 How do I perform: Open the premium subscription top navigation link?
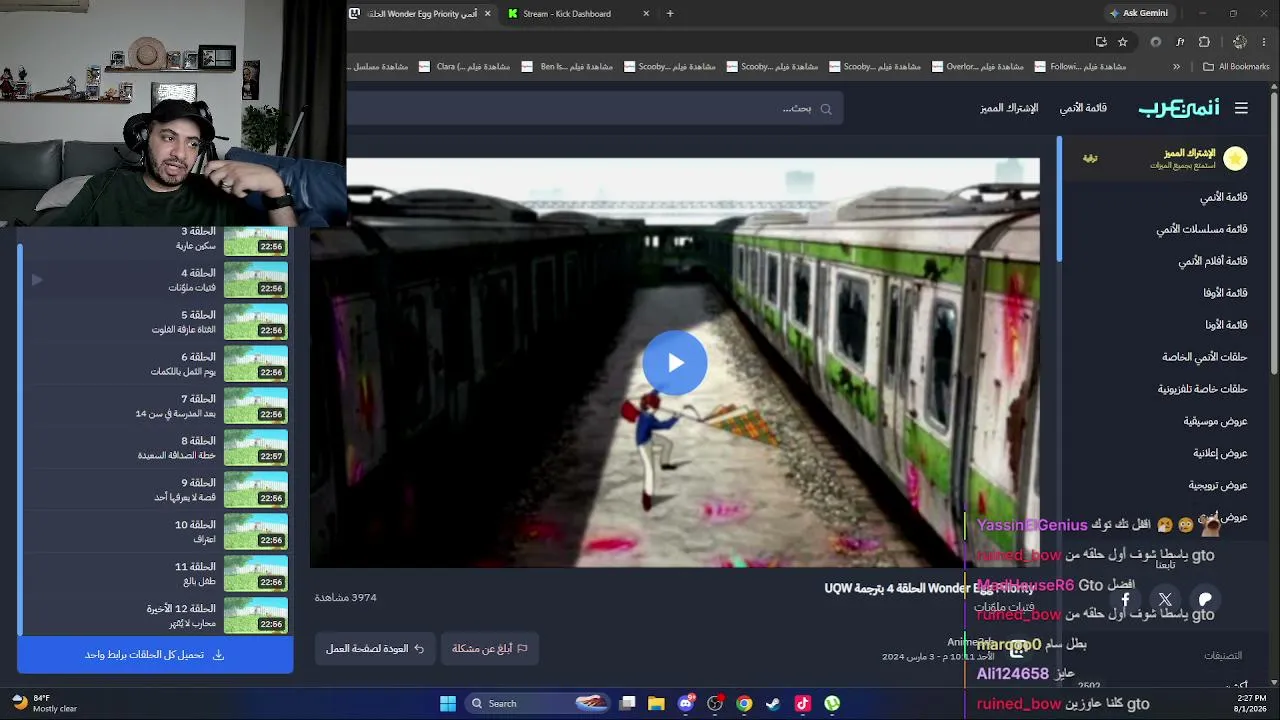point(1009,108)
